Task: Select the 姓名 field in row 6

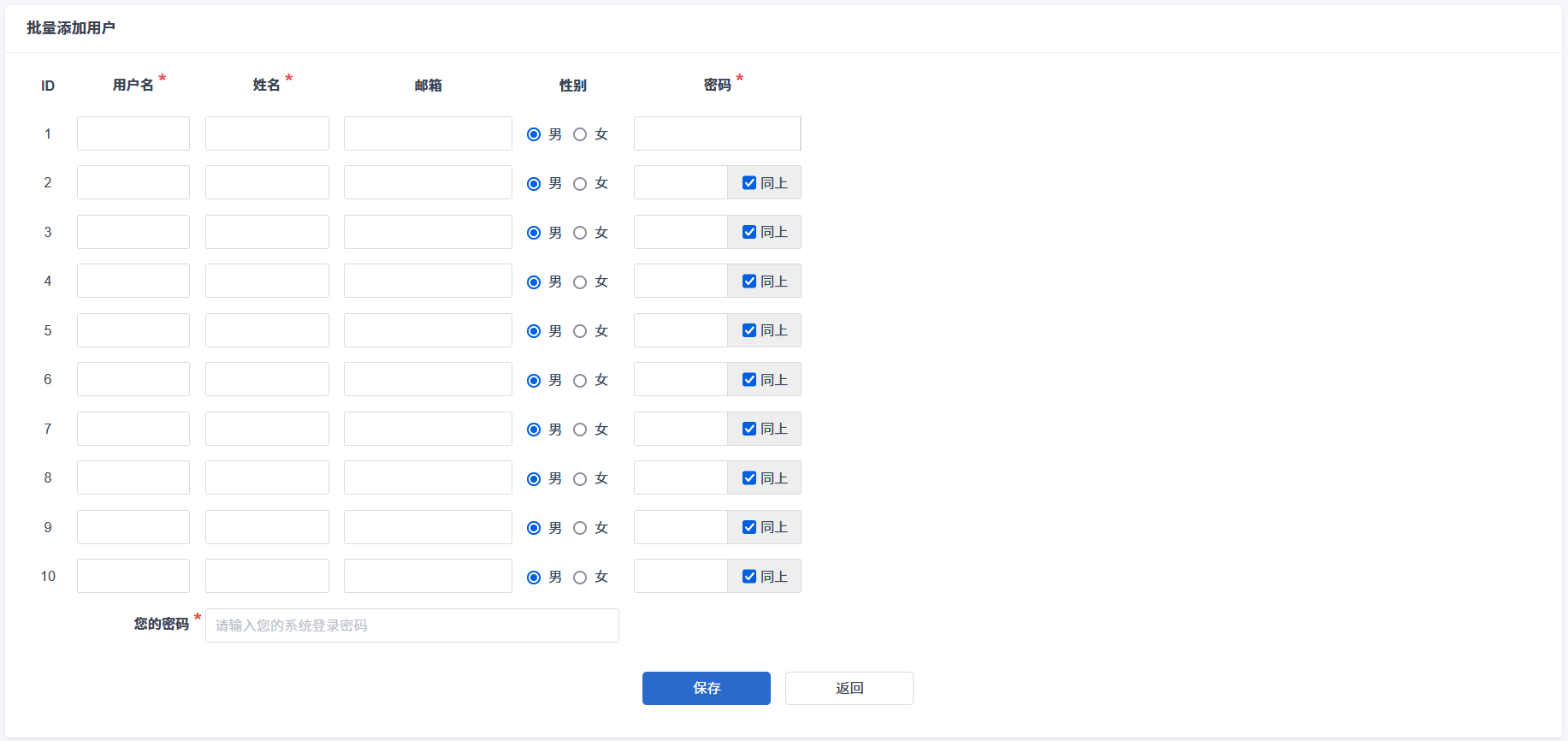Action: tap(267, 379)
